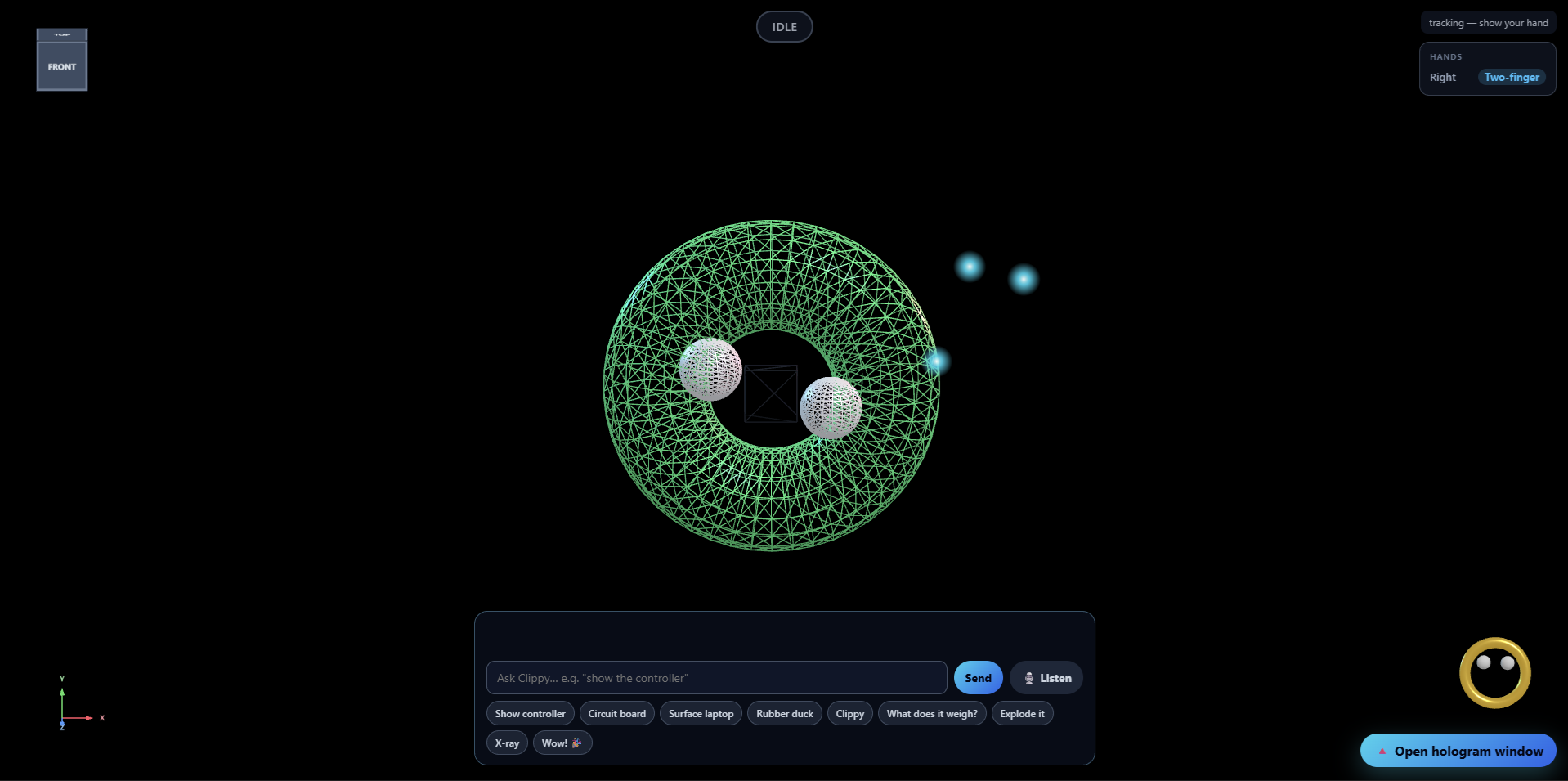
Task: Open hologram window
Action: pyautogui.click(x=1458, y=751)
